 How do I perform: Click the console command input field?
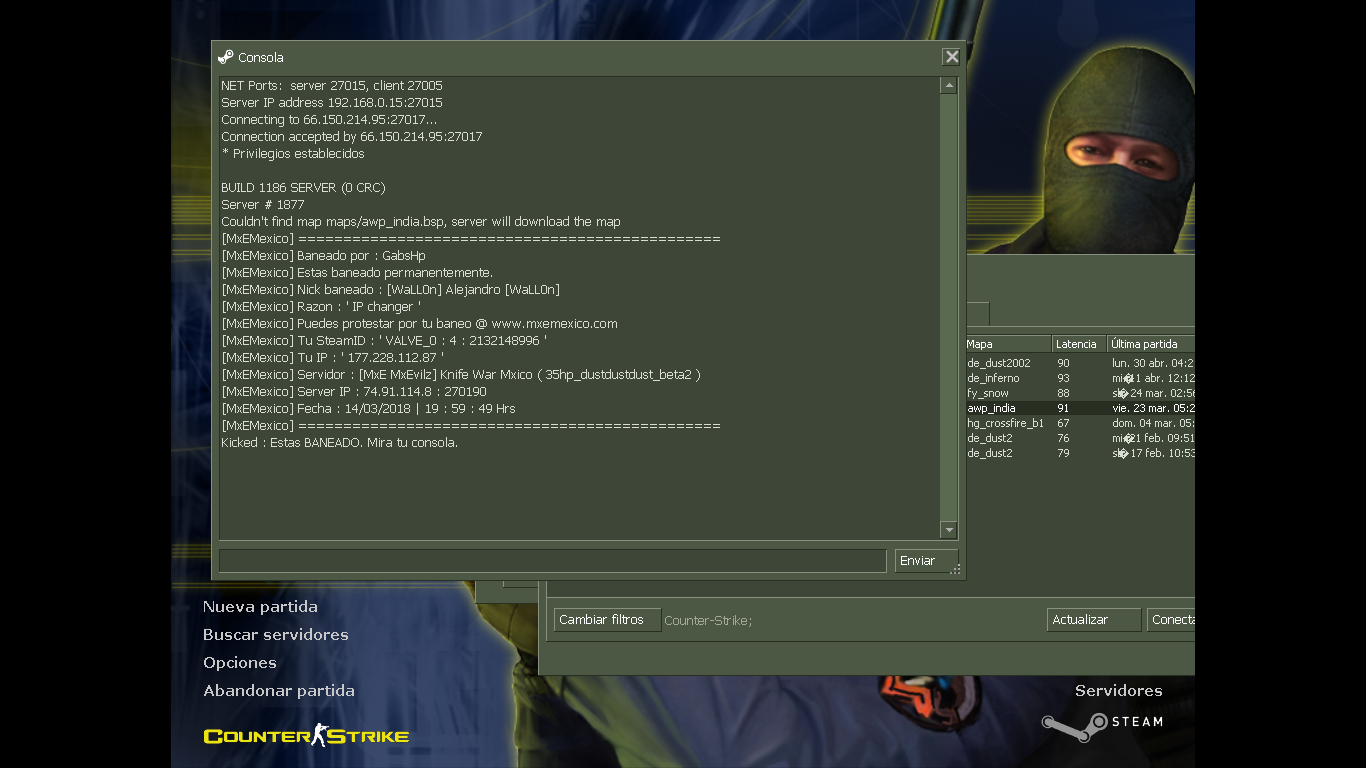pos(552,561)
